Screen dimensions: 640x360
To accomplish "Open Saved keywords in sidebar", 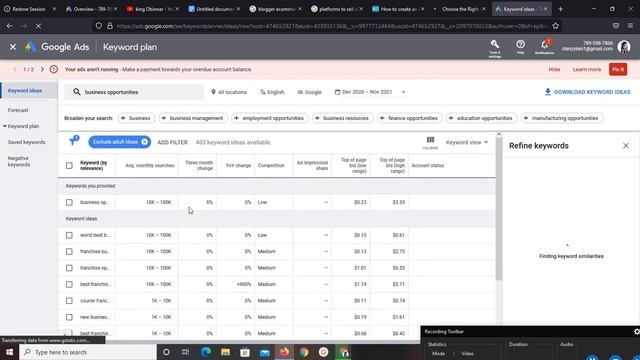I will 27,142.
